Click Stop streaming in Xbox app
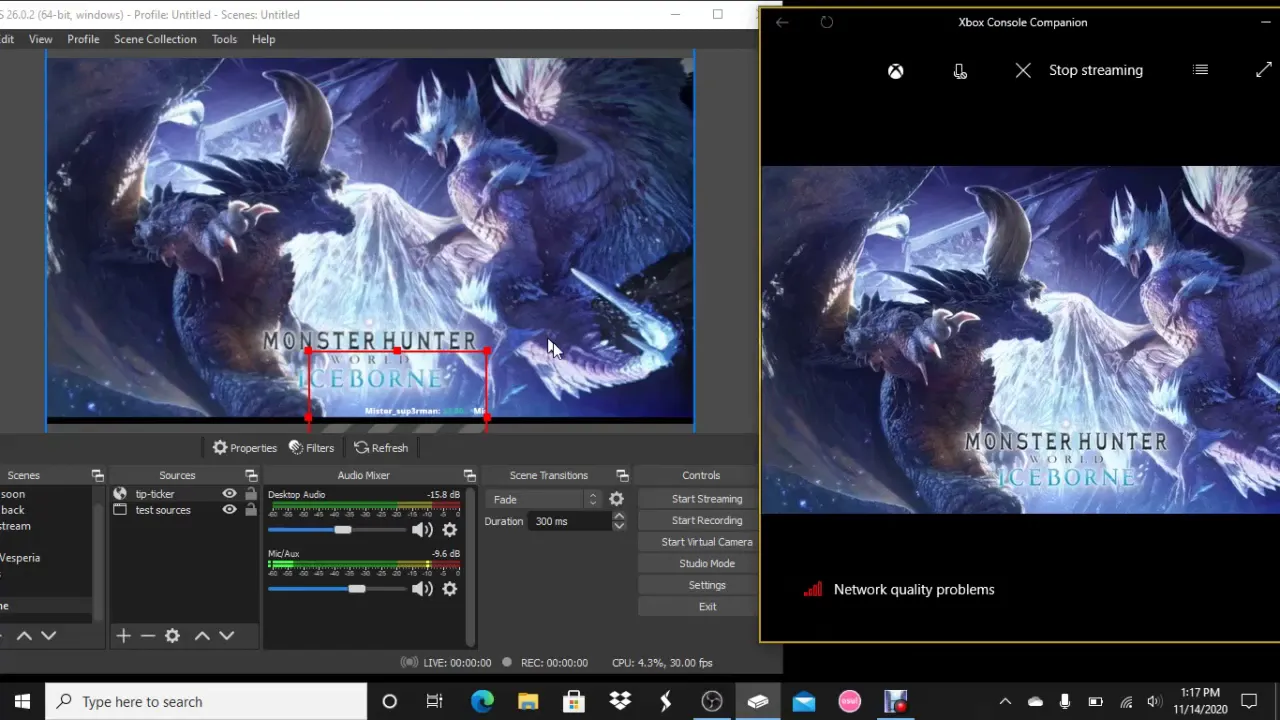Screen dimensions: 1280x720 click(x=1078, y=70)
